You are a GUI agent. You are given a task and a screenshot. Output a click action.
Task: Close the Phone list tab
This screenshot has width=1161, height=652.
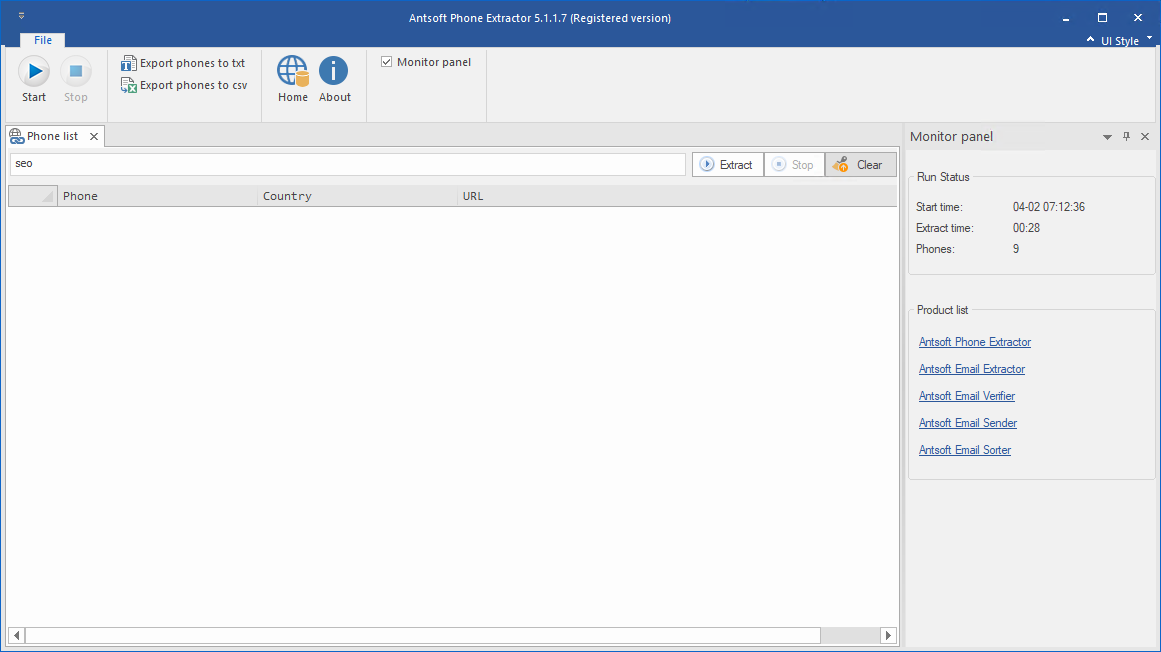click(x=94, y=136)
